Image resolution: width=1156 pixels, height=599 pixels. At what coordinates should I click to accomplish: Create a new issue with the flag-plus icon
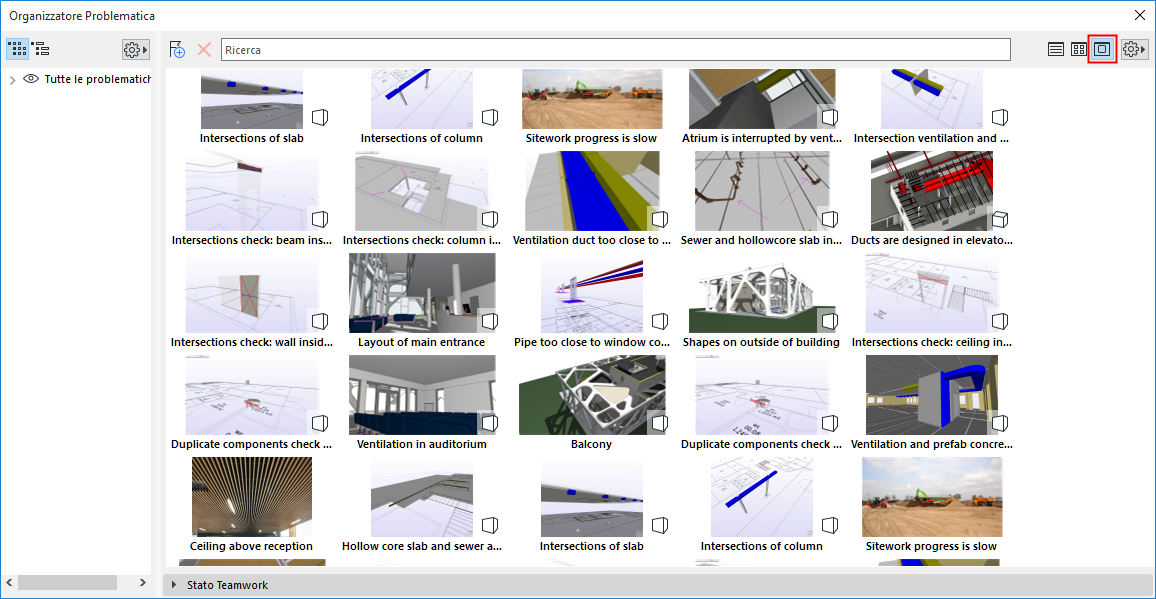coord(177,49)
